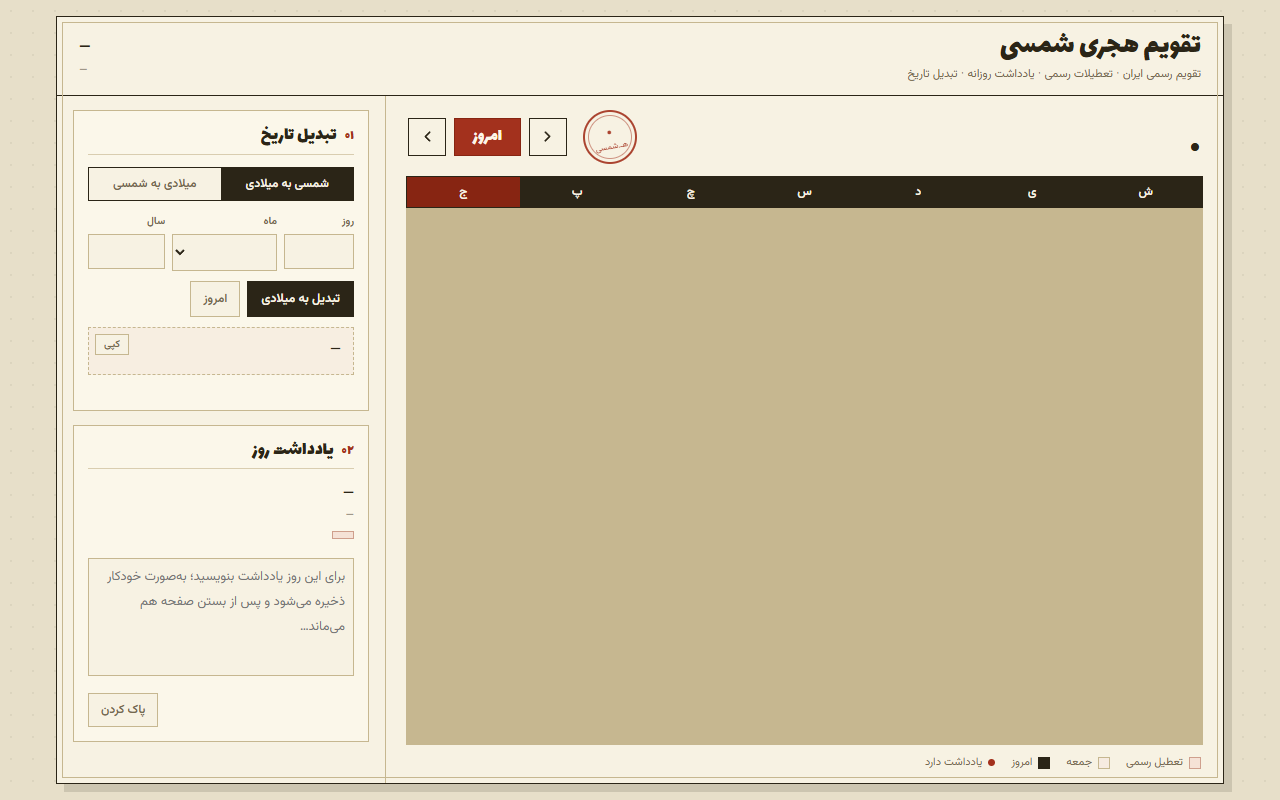Click the یادداشت روز panel heading
The width and height of the screenshot is (1280, 800).
293,450
